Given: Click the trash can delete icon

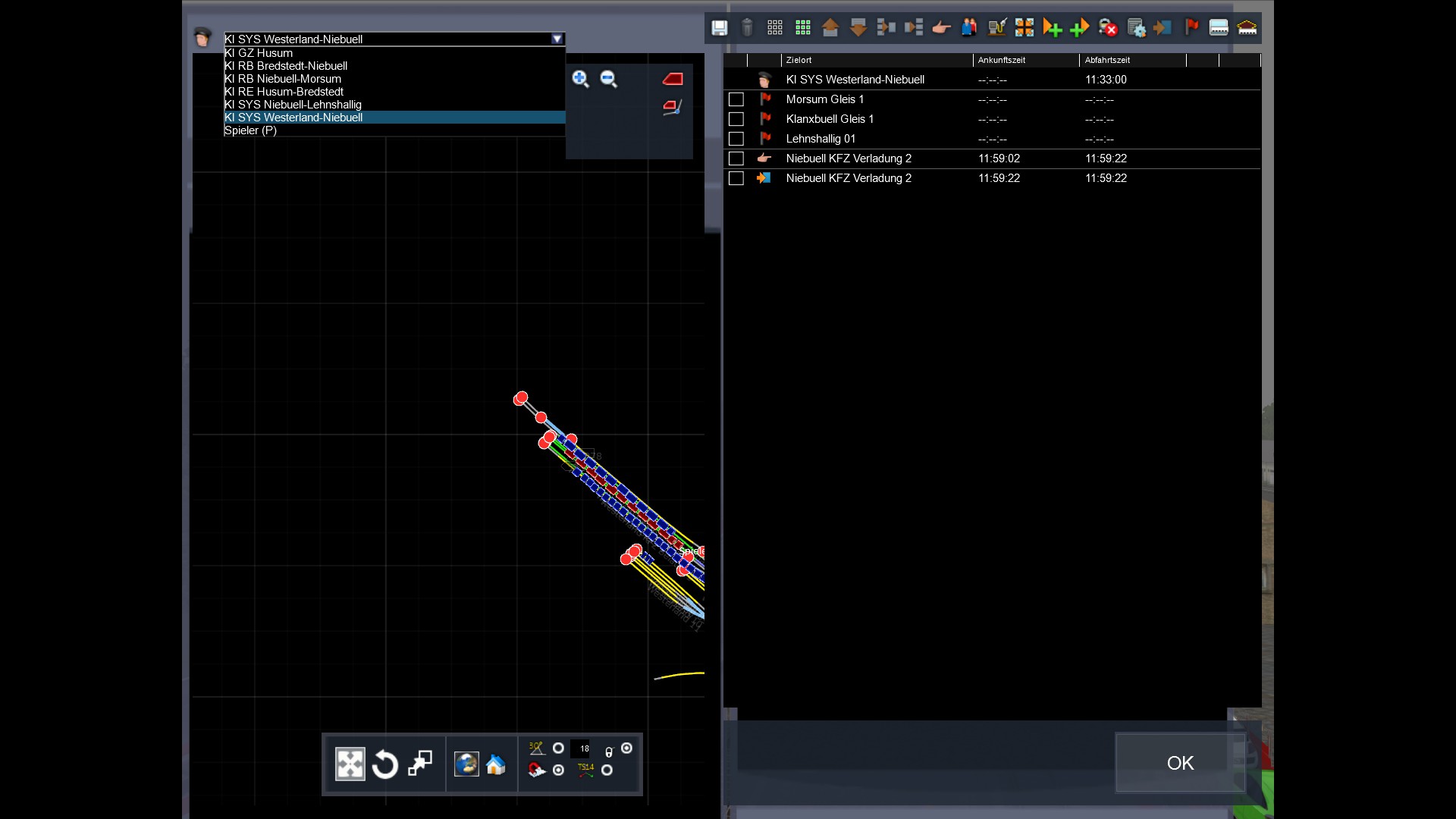Looking at the screenshot, I should 747,28.
